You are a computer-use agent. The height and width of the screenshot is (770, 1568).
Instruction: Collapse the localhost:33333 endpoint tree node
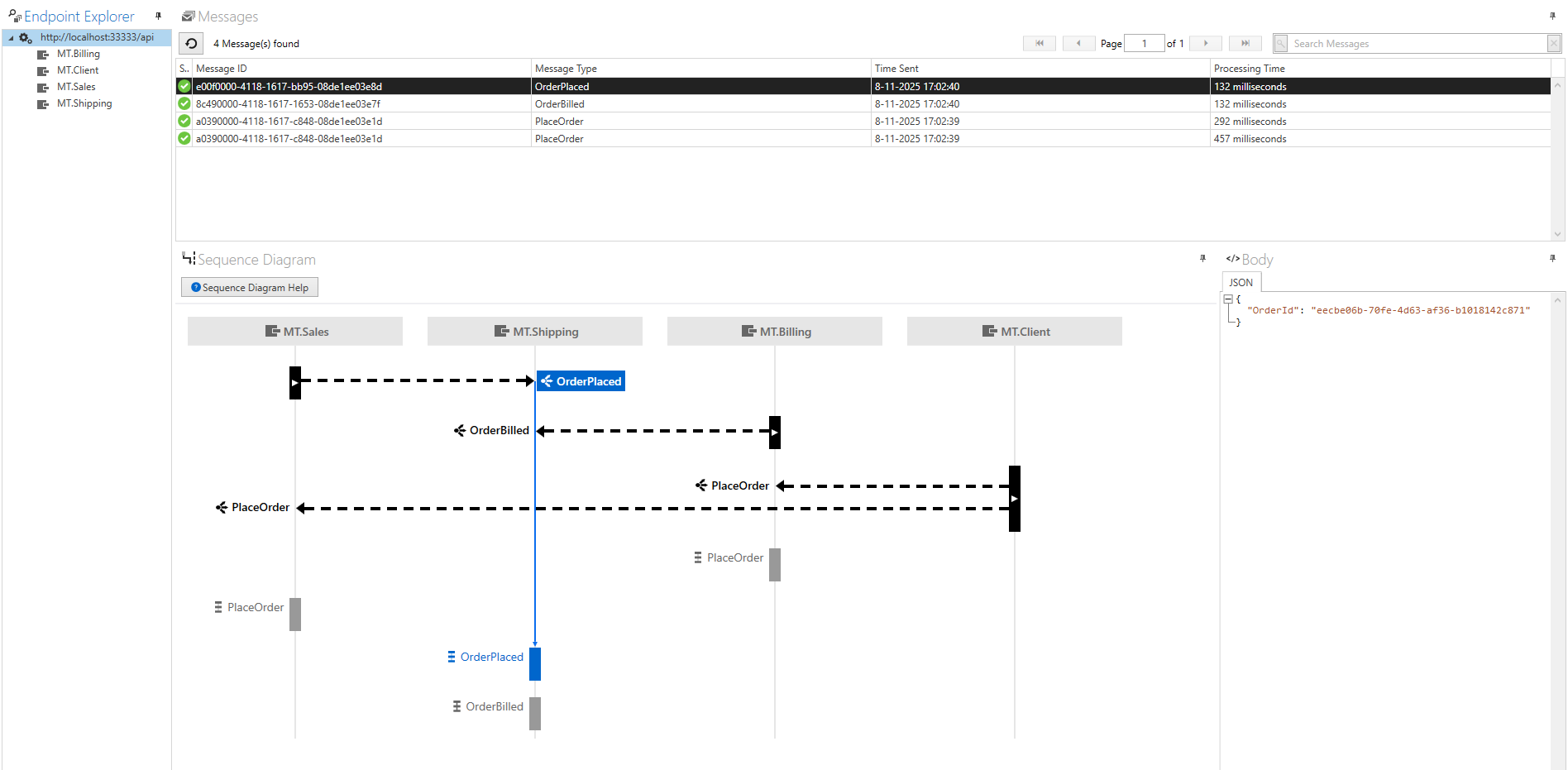(11, 38)
